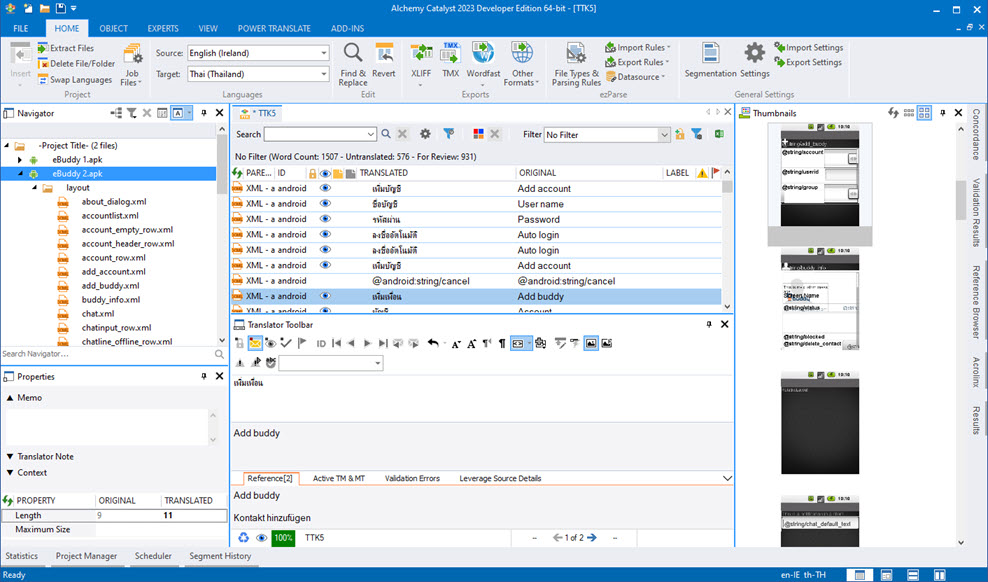The image size is (988, 582).
Task: Expand the eBuddy 1.apk tree node
Action: tap(20, 160)
